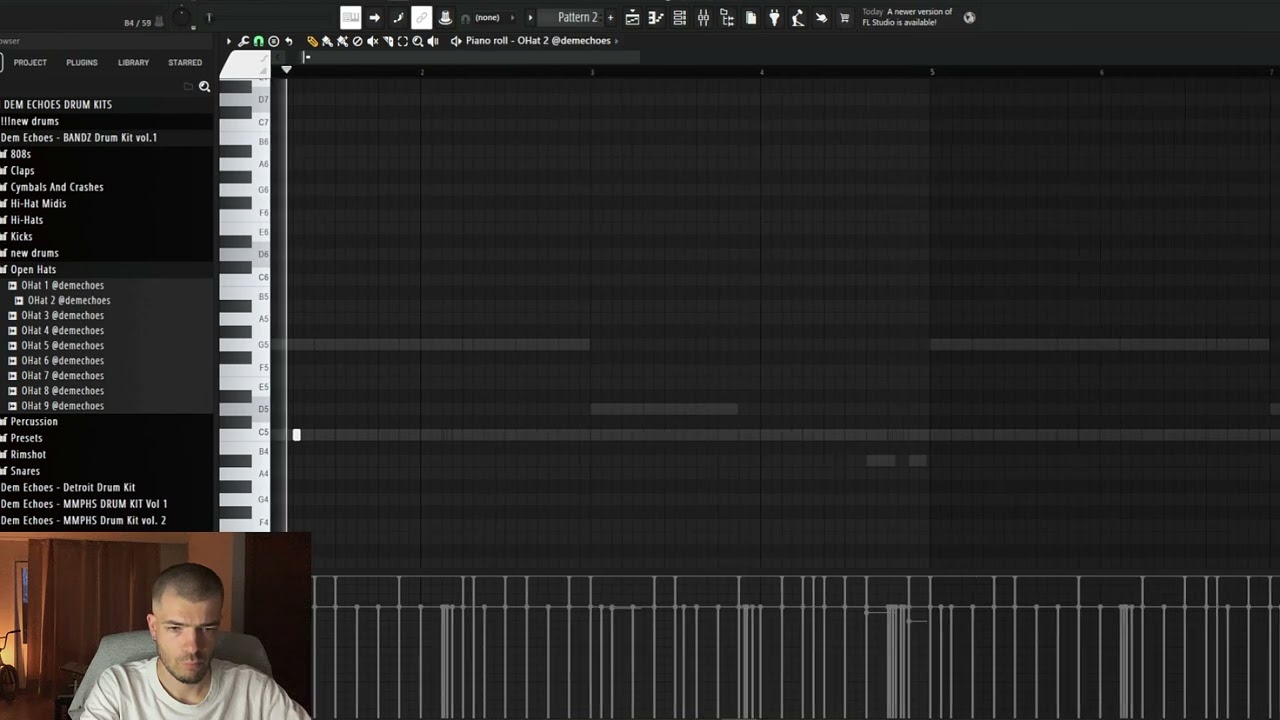Expand Cymbals And Crashes folder
Viewport: 1280px width, 720px height.
(x=56, y=187)
